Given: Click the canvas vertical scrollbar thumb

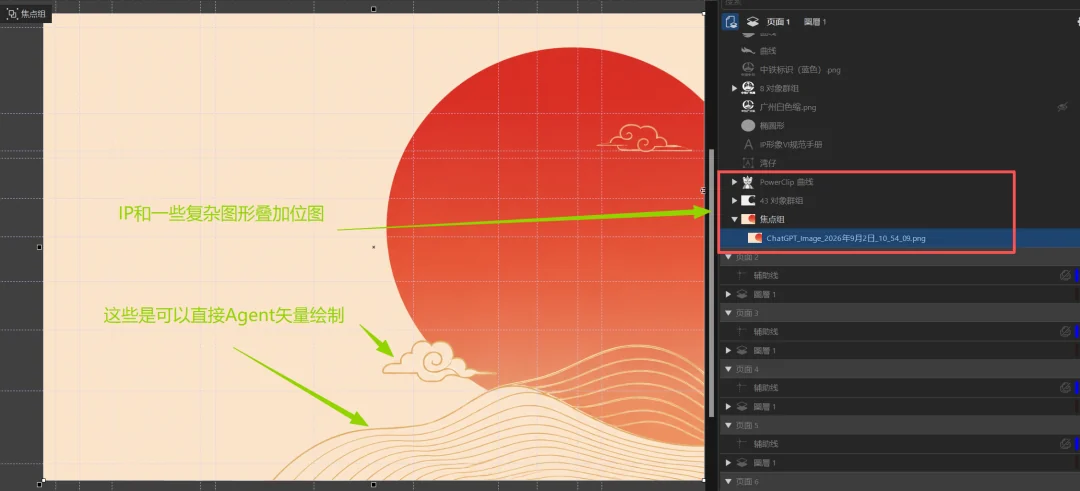Looking at the screenshot, I should tap(712, 282).
